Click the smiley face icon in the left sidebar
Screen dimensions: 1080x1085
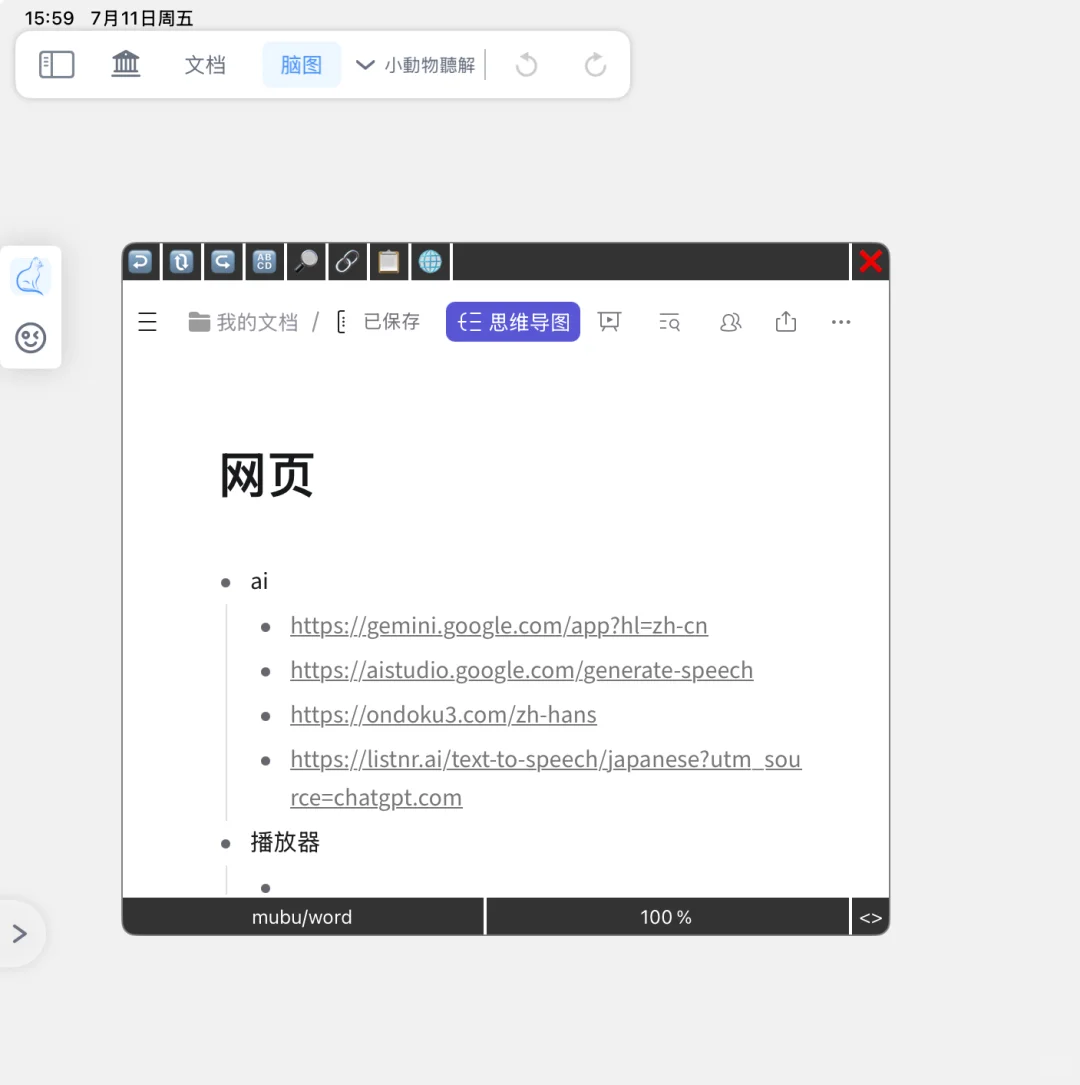point(31,338)
